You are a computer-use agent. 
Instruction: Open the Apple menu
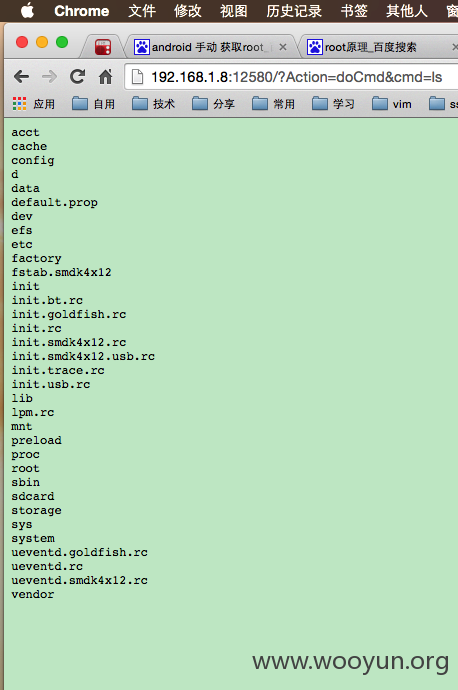[x=27, y=11]
